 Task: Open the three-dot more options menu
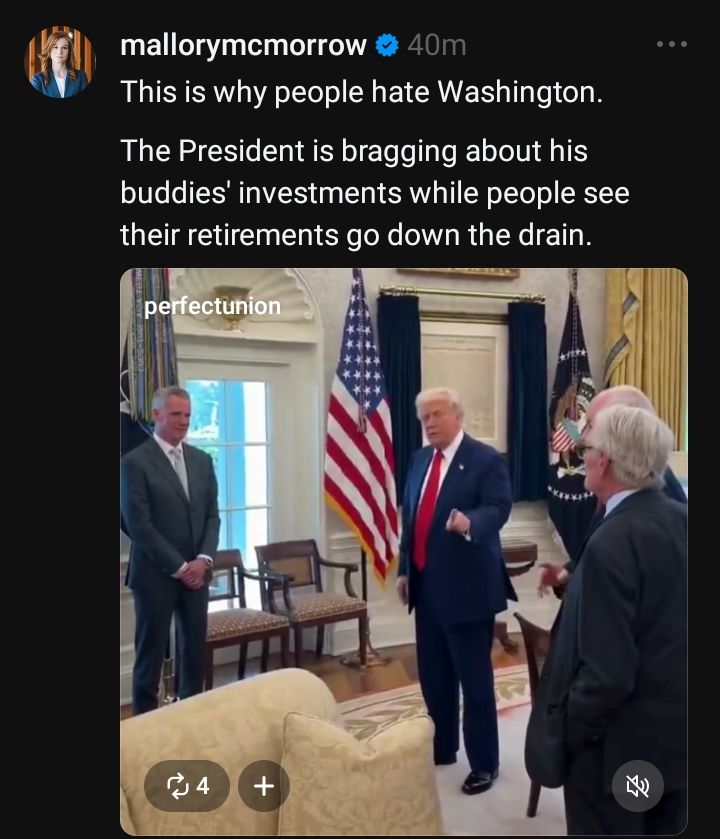point(672,44)
